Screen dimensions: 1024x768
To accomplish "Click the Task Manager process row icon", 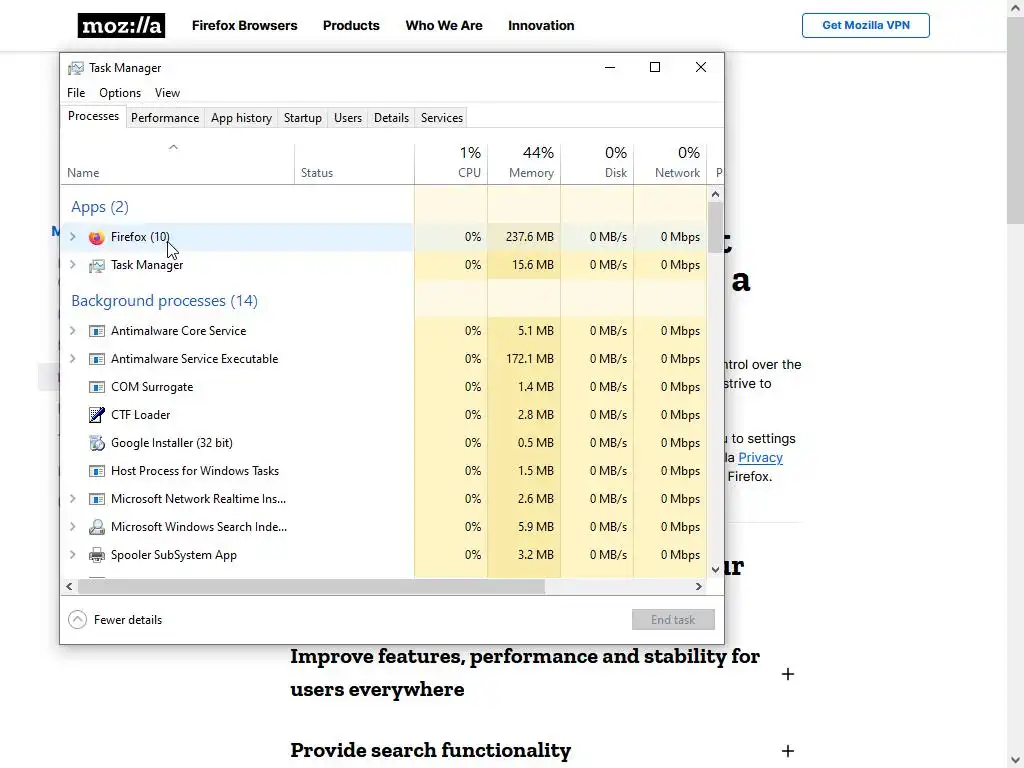I will 97,265.
